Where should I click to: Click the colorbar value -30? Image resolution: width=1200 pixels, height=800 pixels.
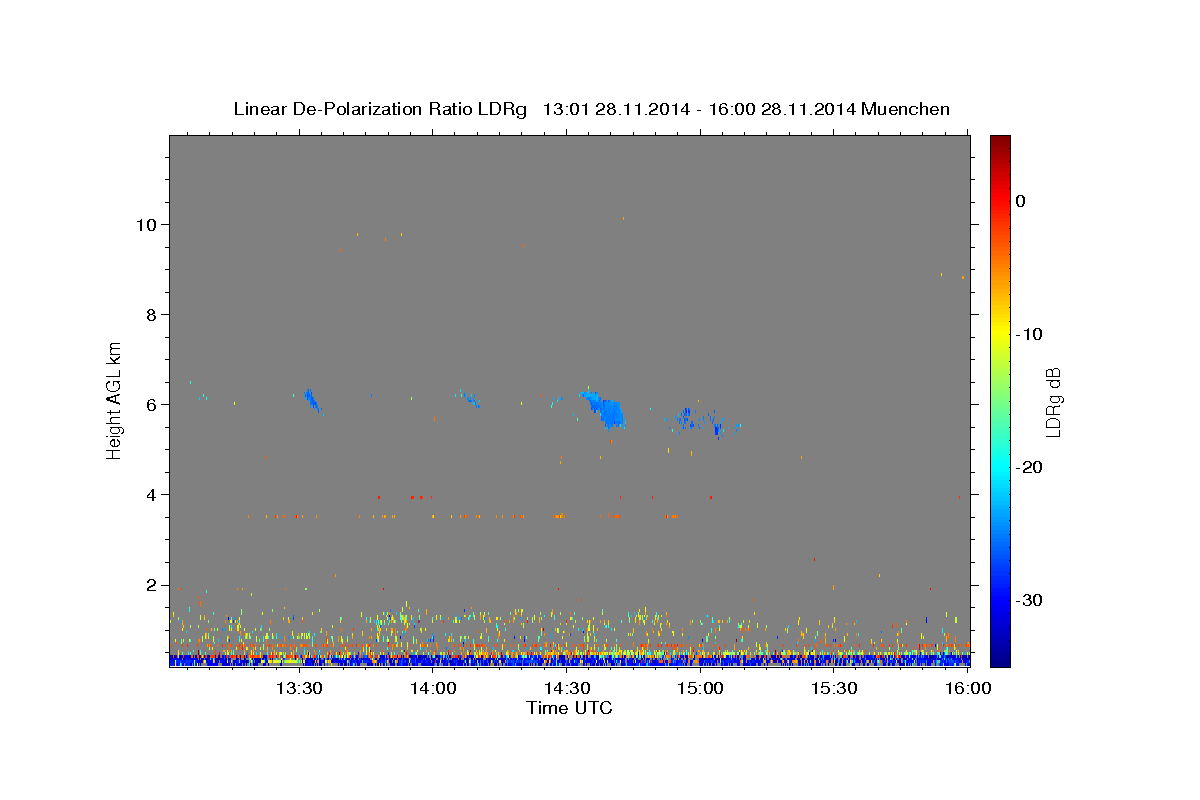pyautogui.click(x=1028, y=600)
